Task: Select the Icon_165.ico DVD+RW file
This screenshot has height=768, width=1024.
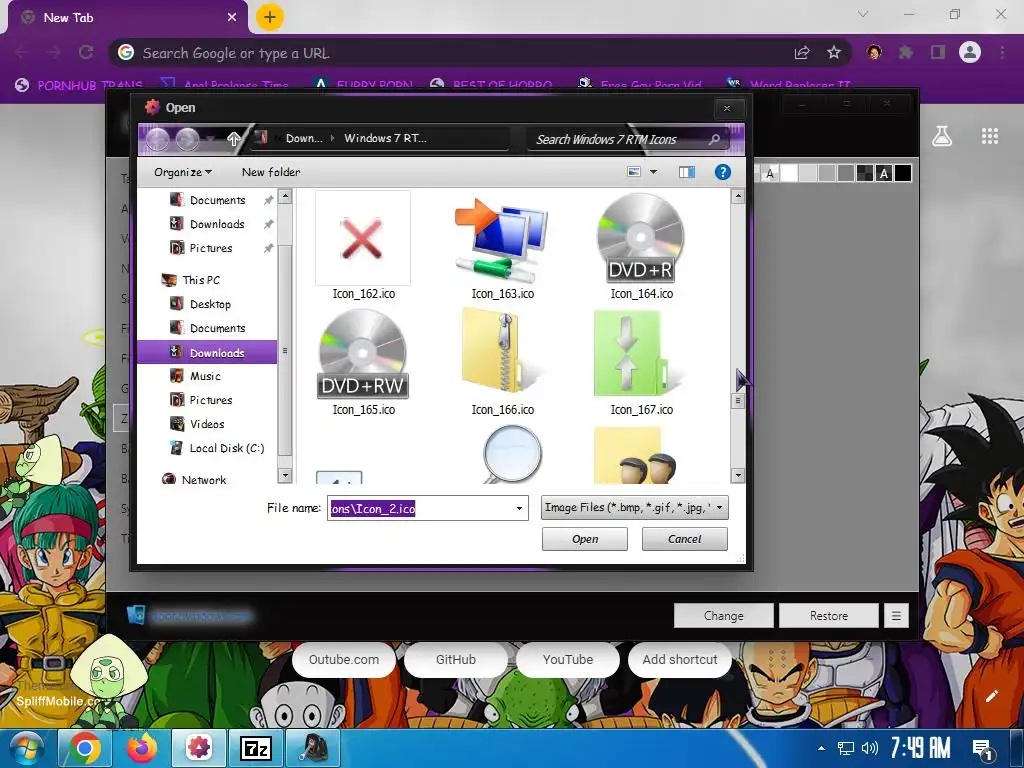Action: 363,362
